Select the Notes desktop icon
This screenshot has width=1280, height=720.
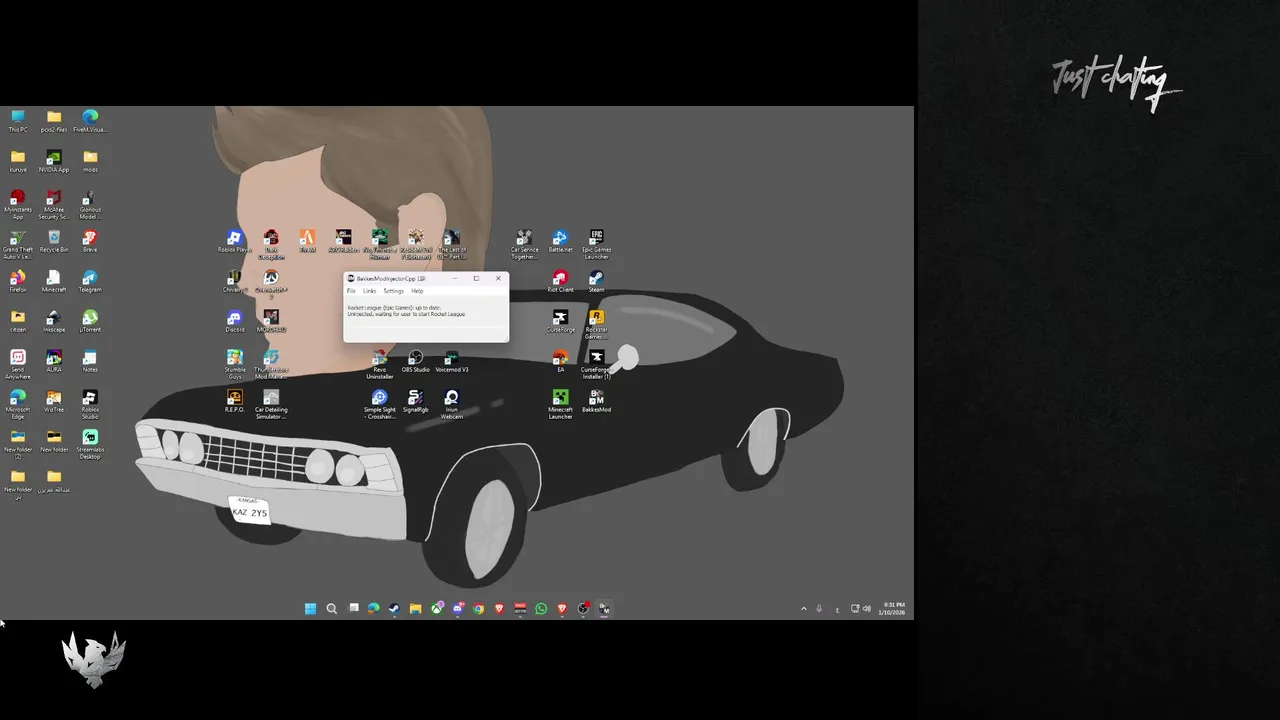(x=90, y=361)
